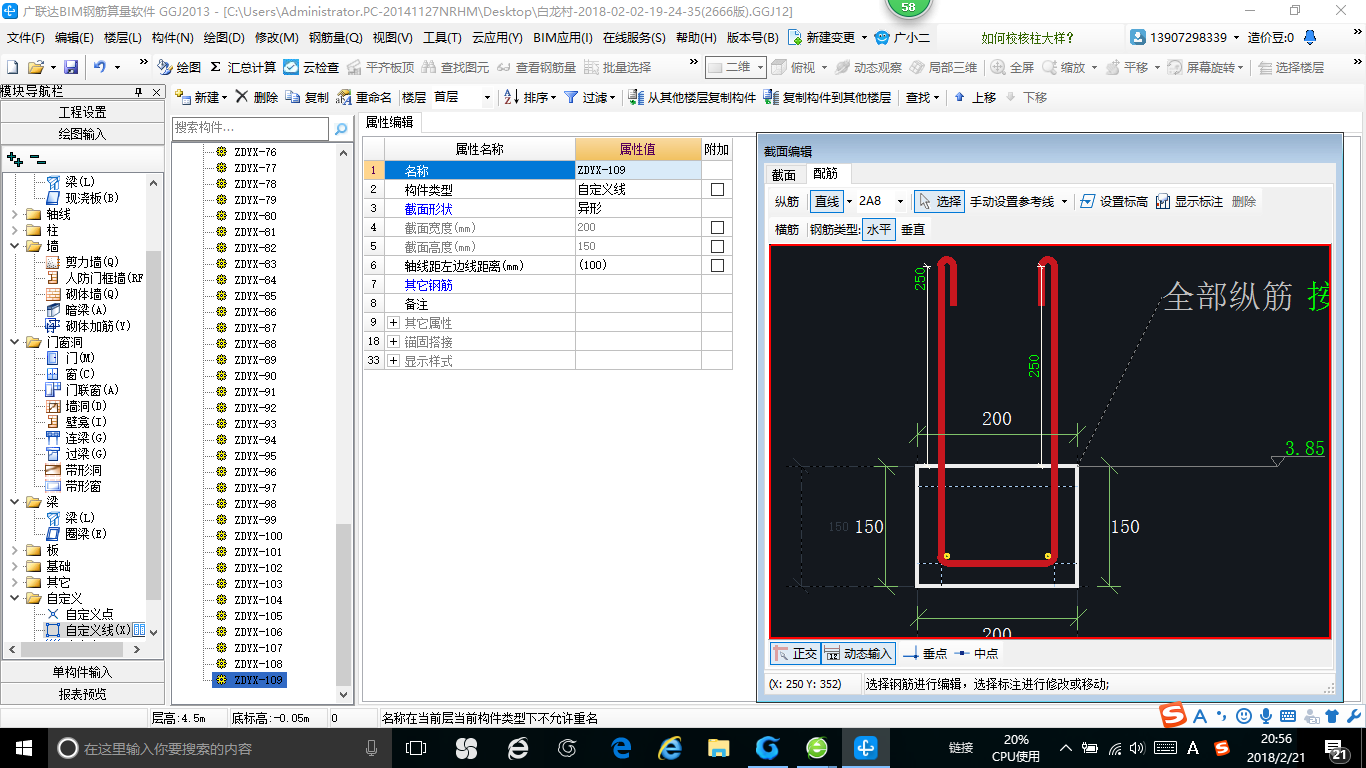Click the 纵筋 longitudinal rebar button

click(787, 201)
